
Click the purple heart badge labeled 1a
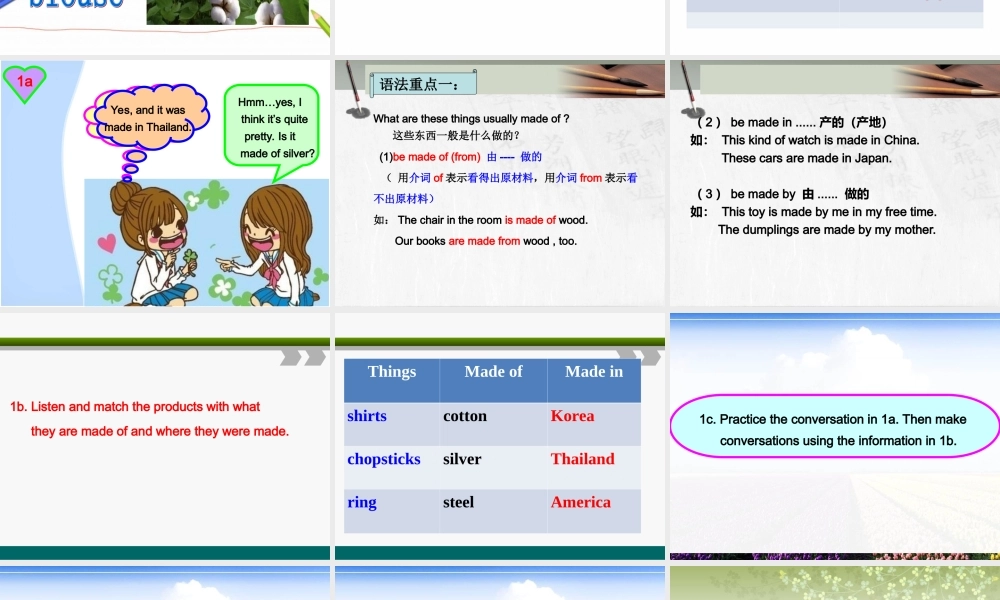[x=24, y=82]
